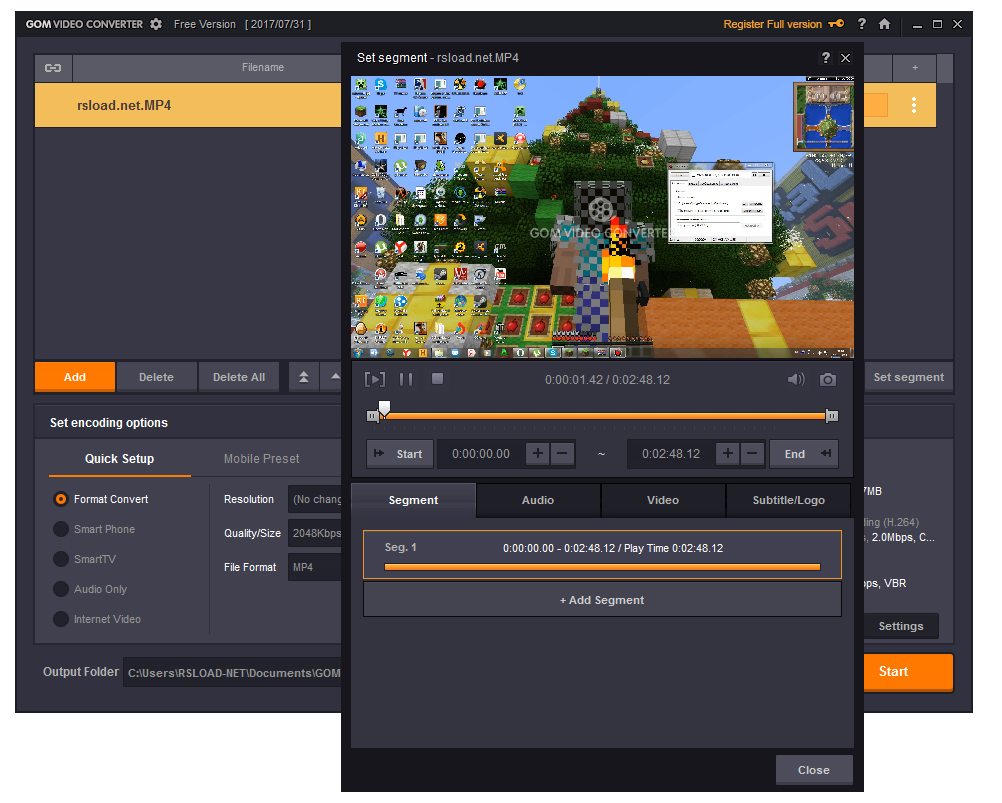Click the help question mark in the dialog titlebar
Viewport: 1002px width, 803px height.
(x=825, y=58)
